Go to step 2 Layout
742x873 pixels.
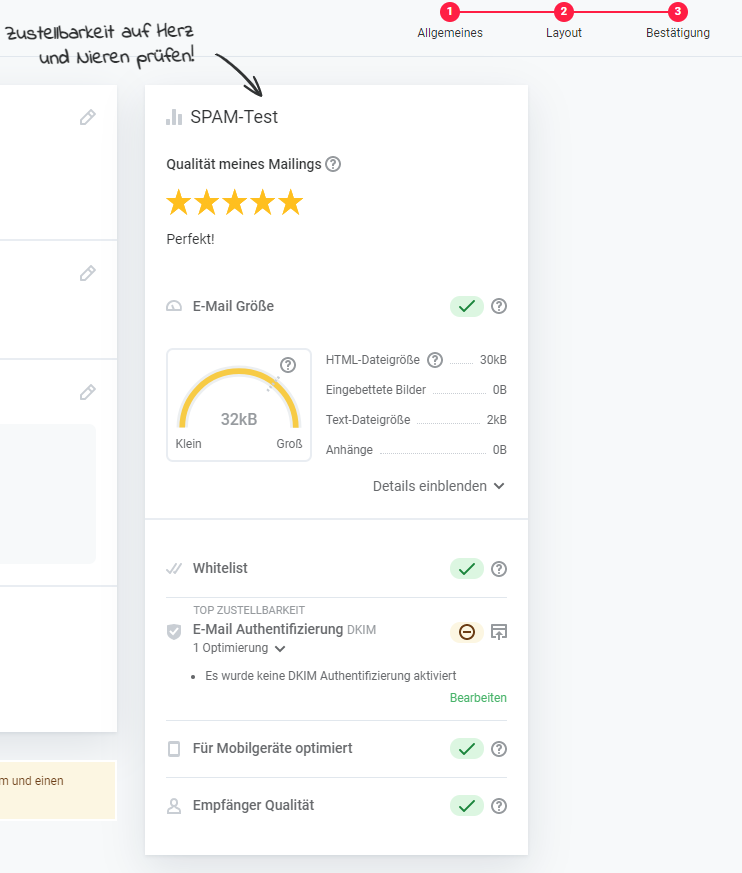pos(564,13)
